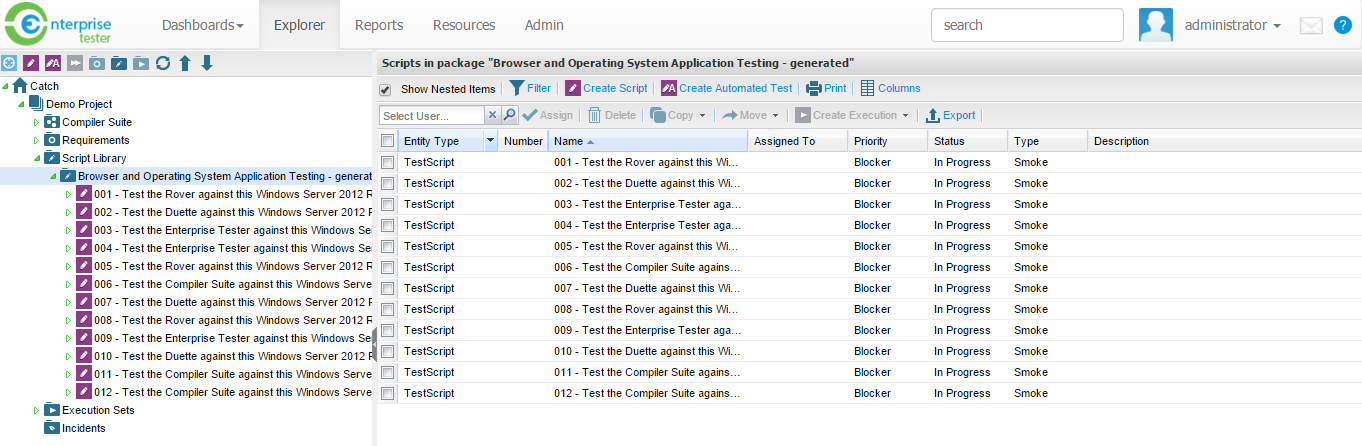Click the move down arrow icon

[x=207, y=64]
